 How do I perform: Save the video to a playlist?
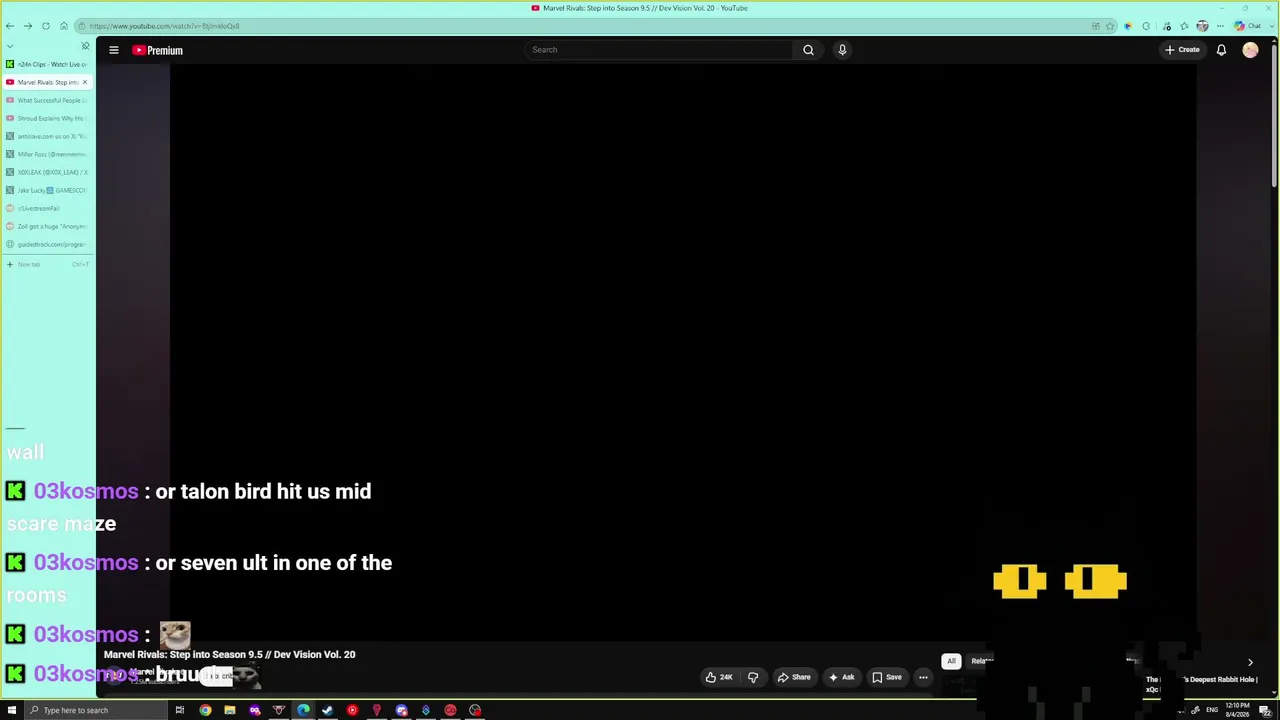point(887,677)
